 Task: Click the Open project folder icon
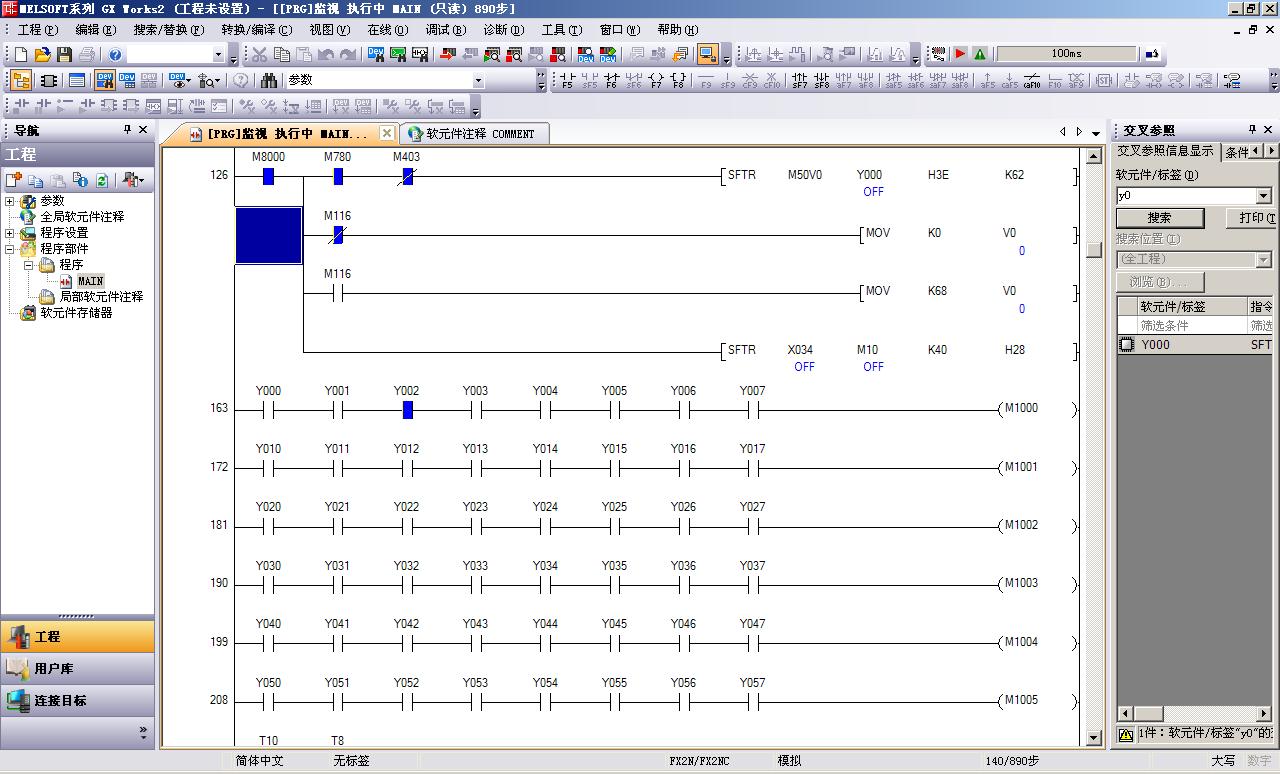(x=42, y=55)
